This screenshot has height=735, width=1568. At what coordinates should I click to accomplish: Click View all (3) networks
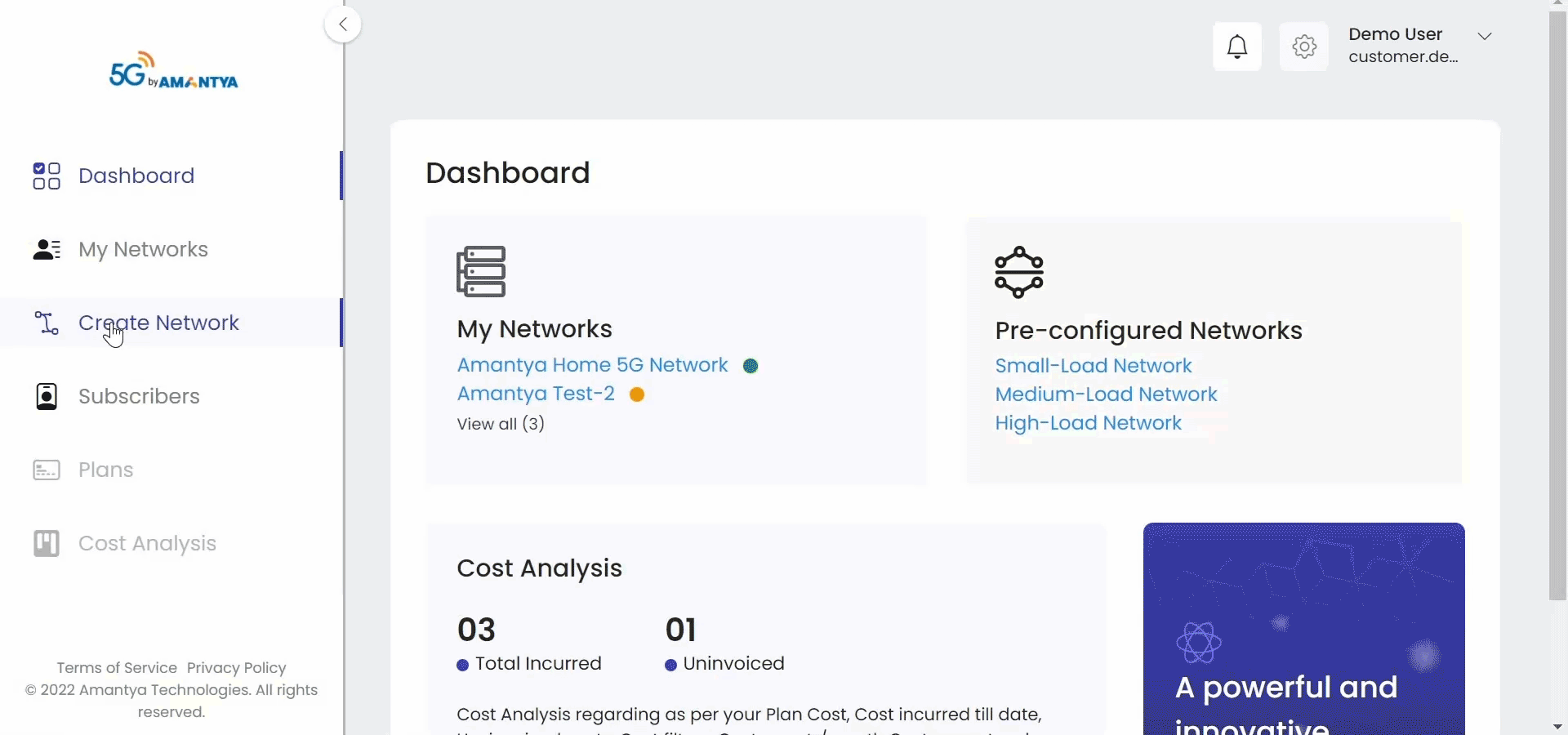click(501, 424)
